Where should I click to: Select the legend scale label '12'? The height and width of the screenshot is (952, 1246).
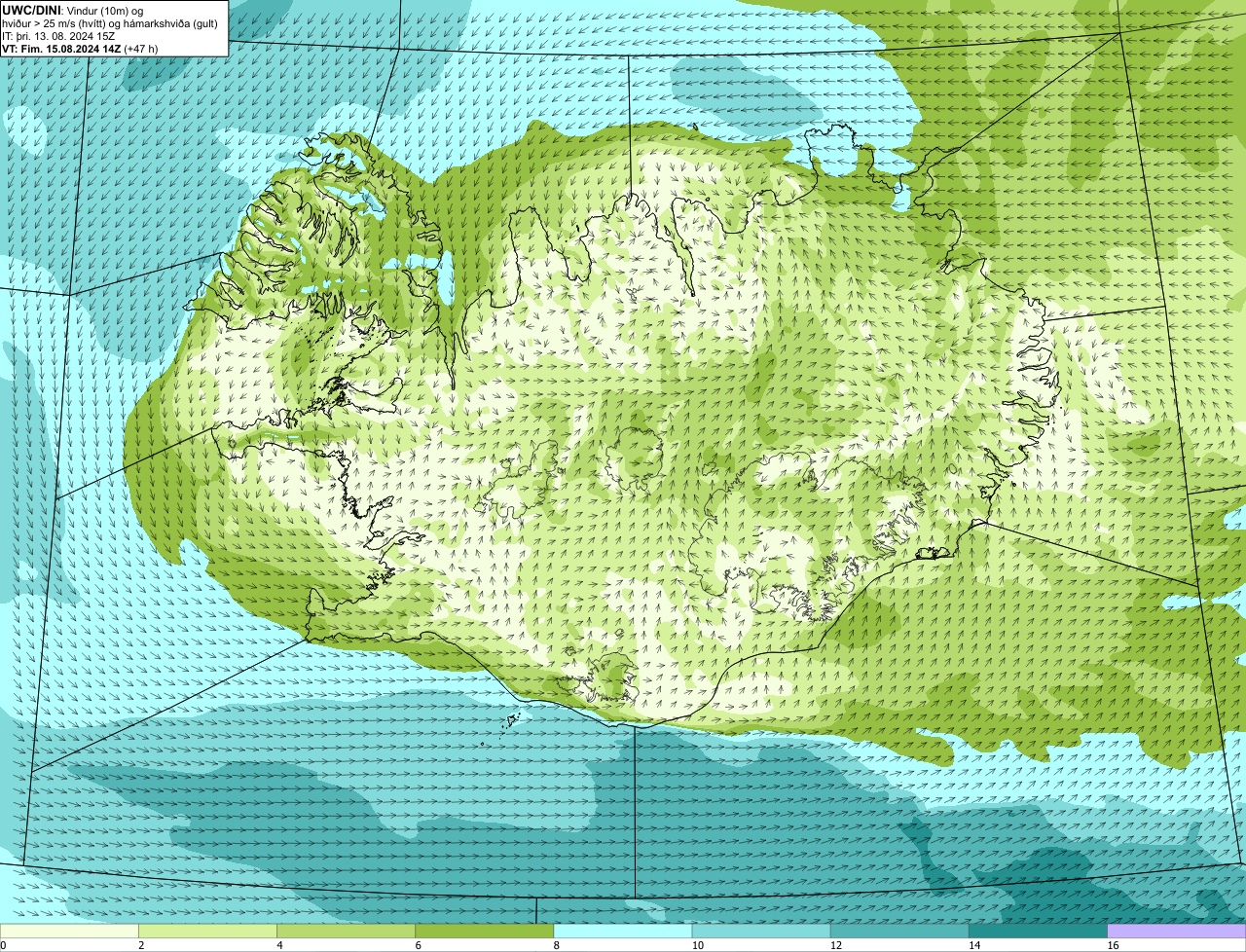coord(836,945)
